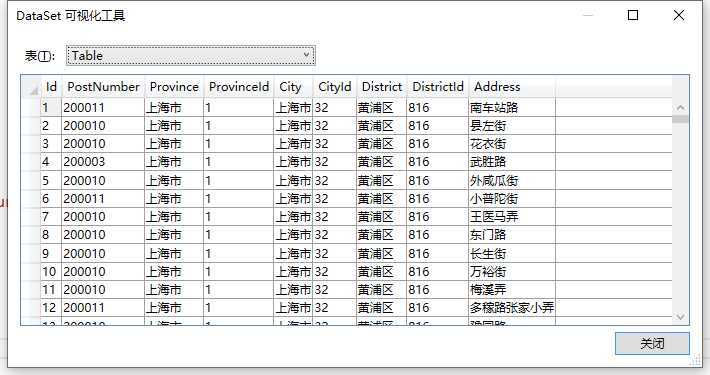This screenshot has height=375, width=710.
Task: Click the Id cell of row 12
Action: point(51,308)
